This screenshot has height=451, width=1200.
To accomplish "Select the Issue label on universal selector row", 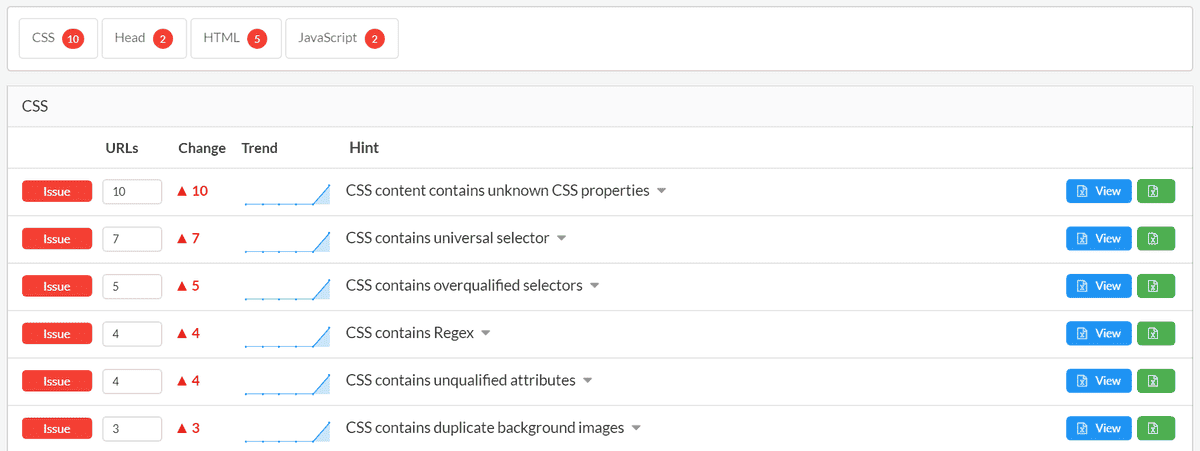I will [x=57, y=239].
